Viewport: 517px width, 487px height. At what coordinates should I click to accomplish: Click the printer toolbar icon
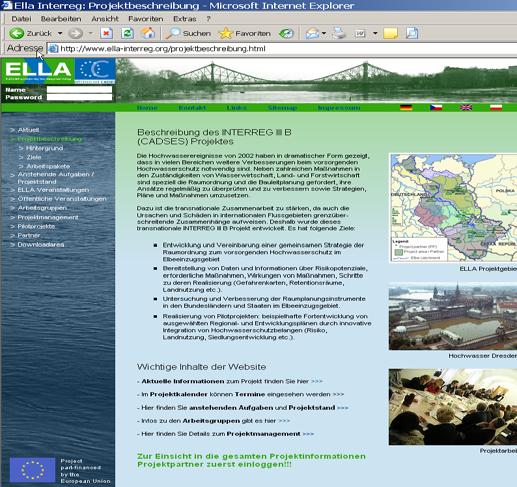[339, 33]
